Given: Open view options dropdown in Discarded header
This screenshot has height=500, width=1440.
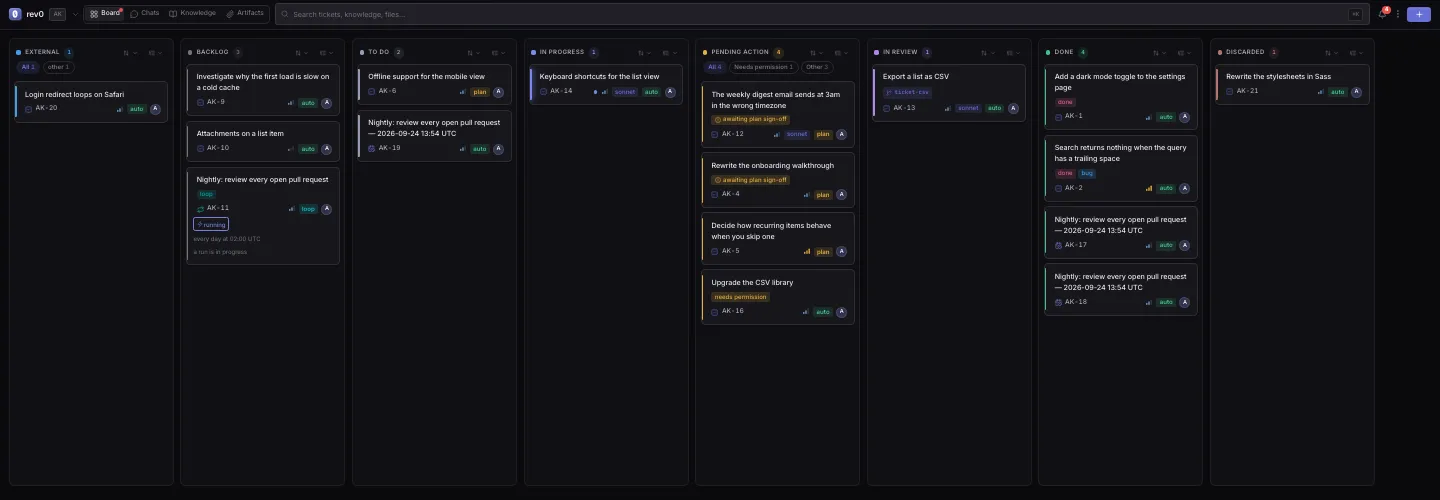Looking at the screenshot, I should 1357,52.
